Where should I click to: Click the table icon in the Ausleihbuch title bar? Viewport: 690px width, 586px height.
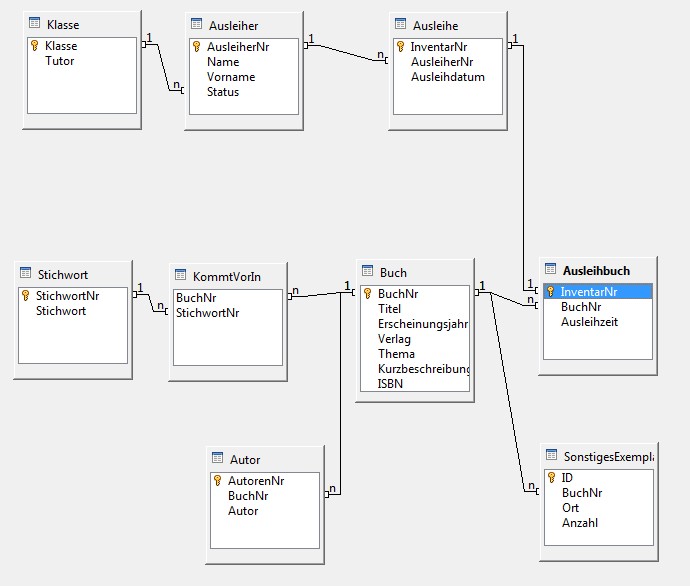point(550,270)
